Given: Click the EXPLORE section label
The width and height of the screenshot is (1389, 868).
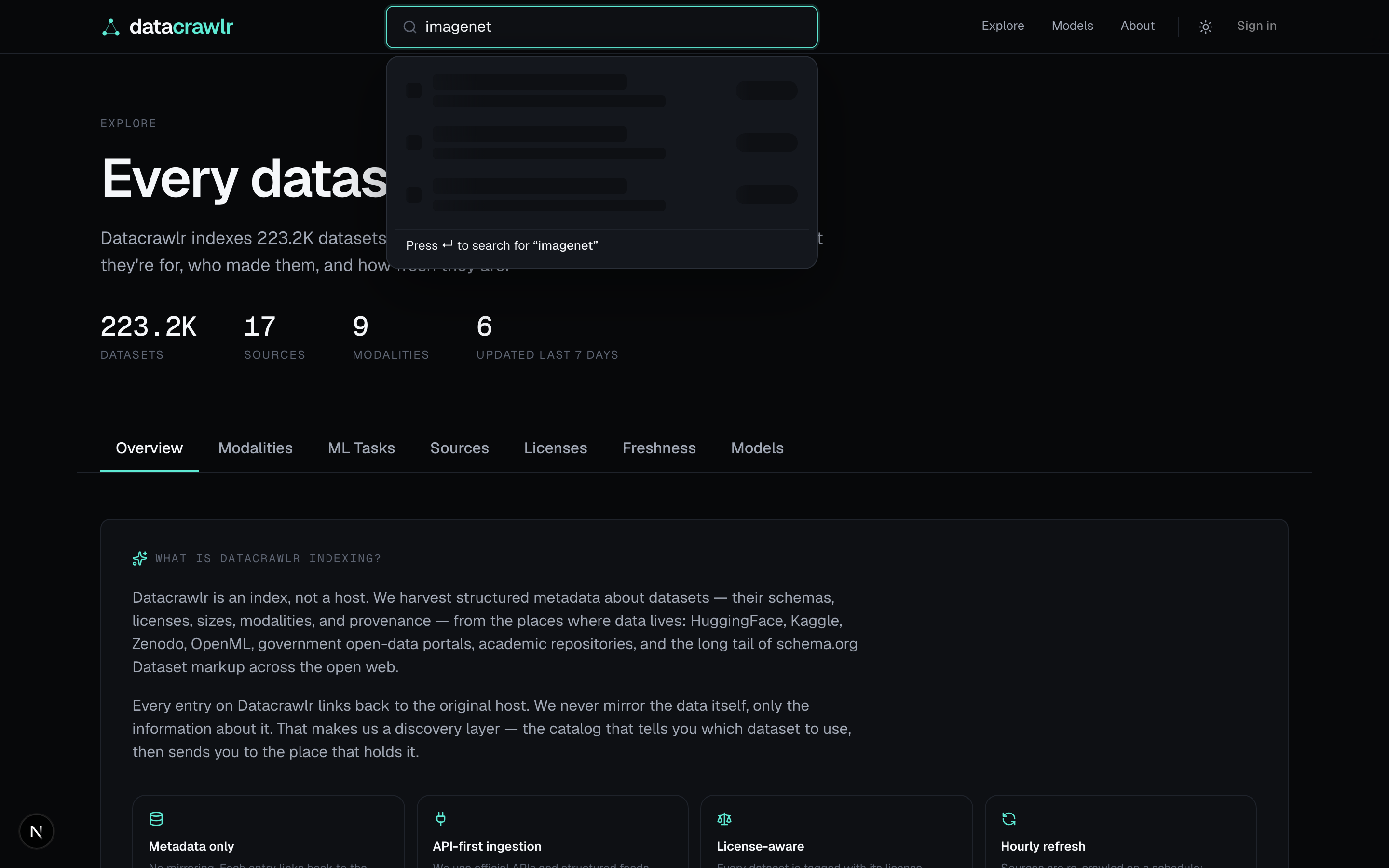Looking at the screenshot, I should coord(129,123).
